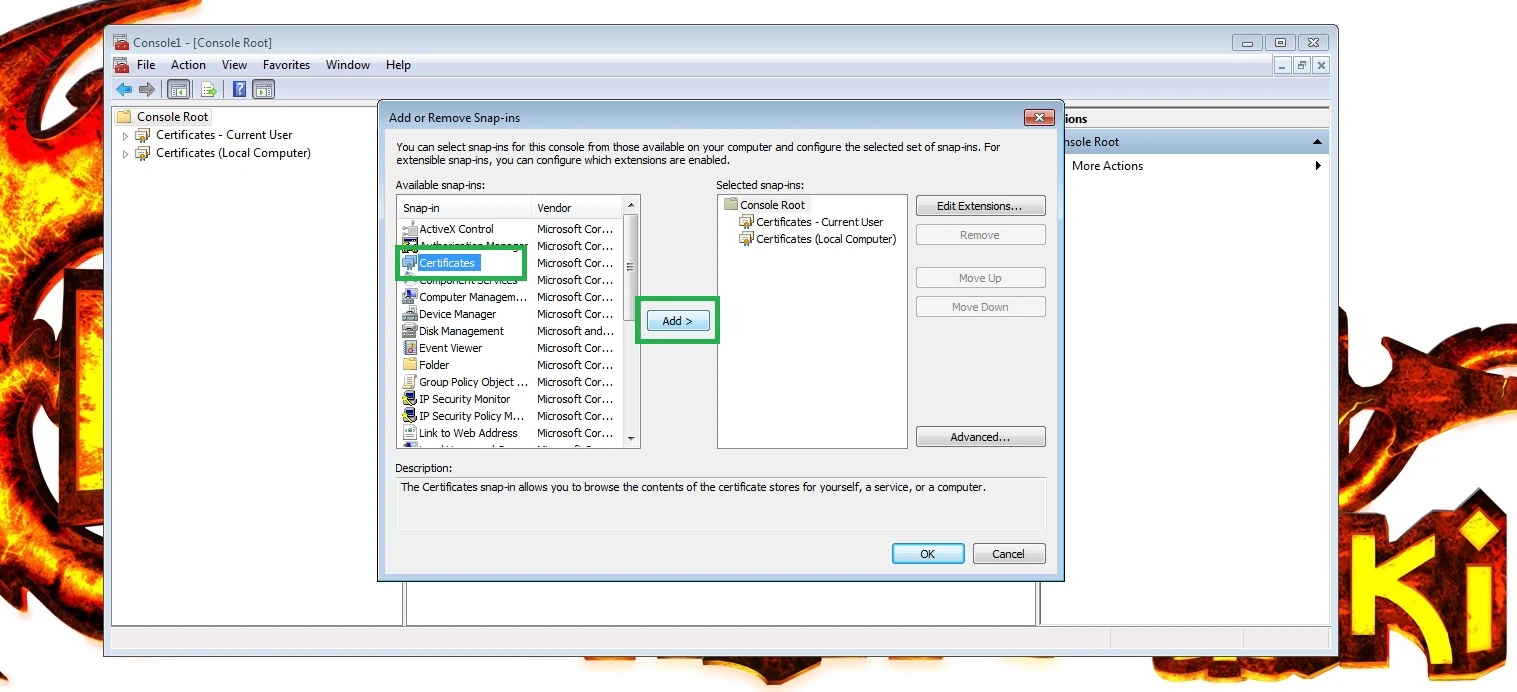
Task: Click the MMC toolbox icon beside File menu
Action: point(121,65)
